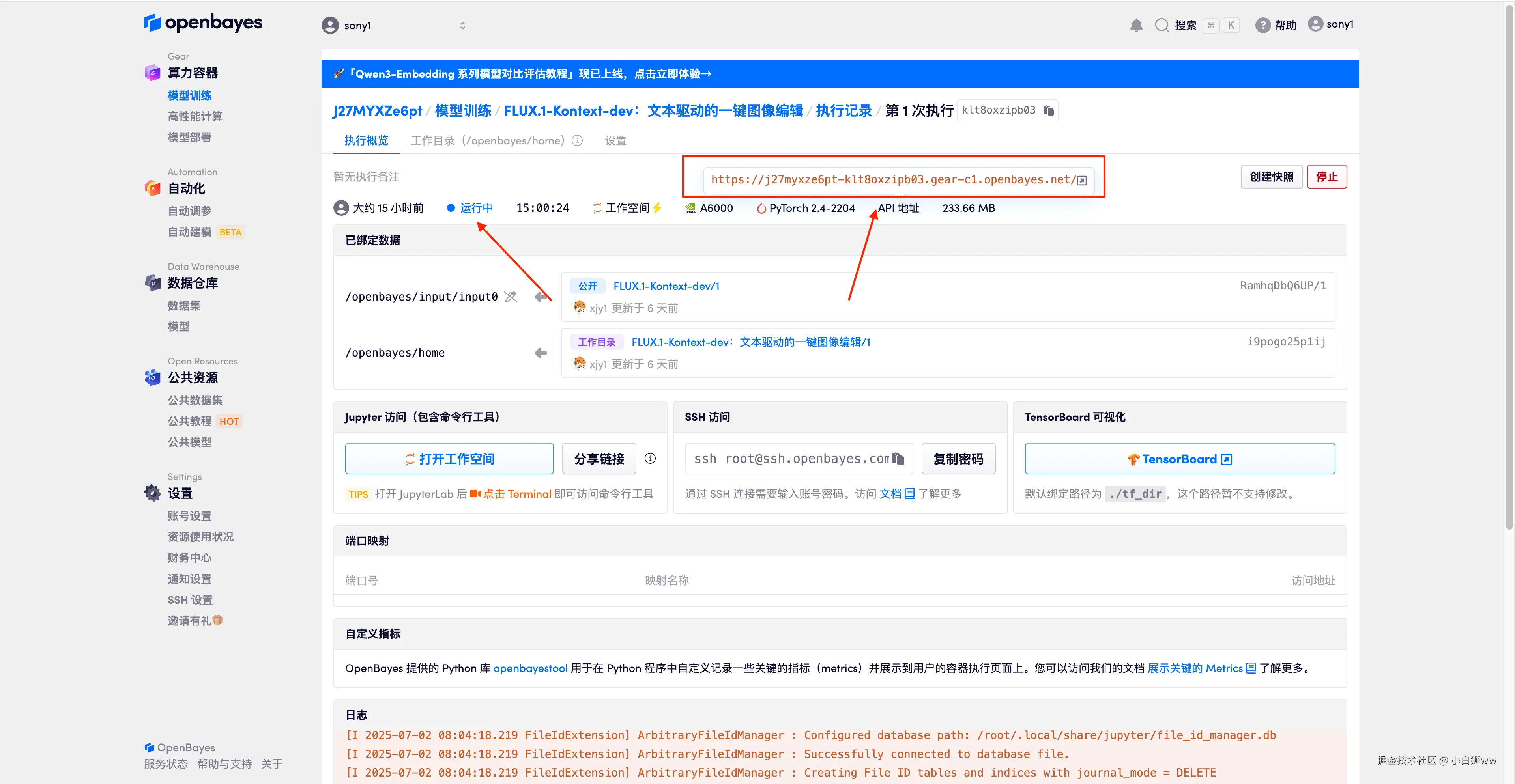Viewport: 1515px width, 784px height.
Task: Select 公共教程 in the sidebar
Action: [189, 421]
